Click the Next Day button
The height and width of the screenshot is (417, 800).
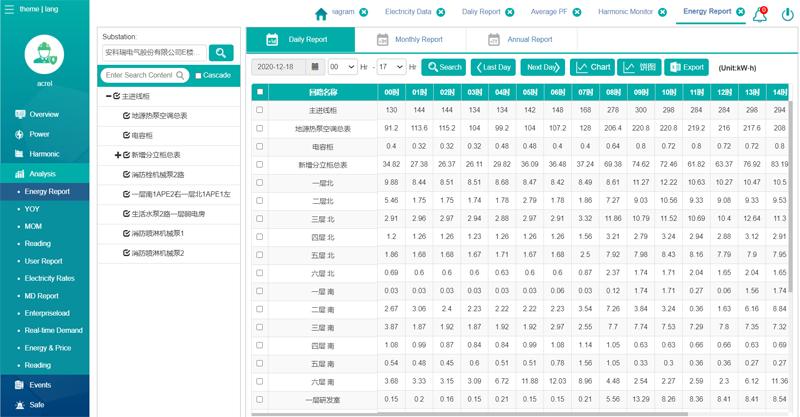coord(543,67)
